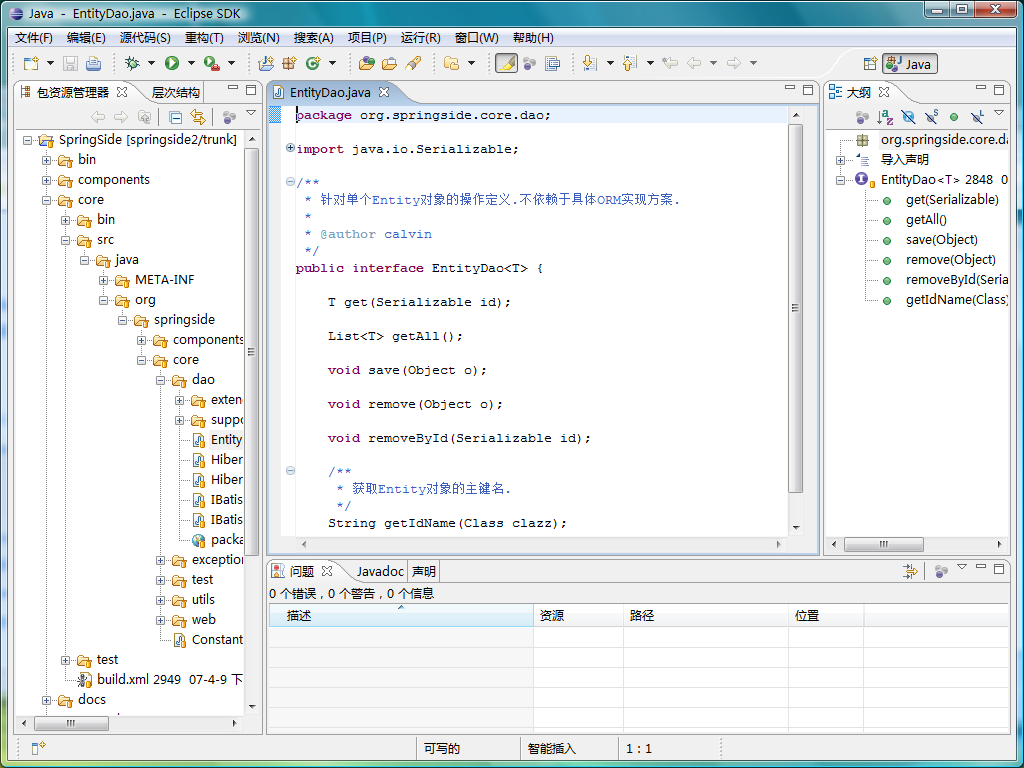
Task: Expand the docs folder node
Action: pos(46,700)
